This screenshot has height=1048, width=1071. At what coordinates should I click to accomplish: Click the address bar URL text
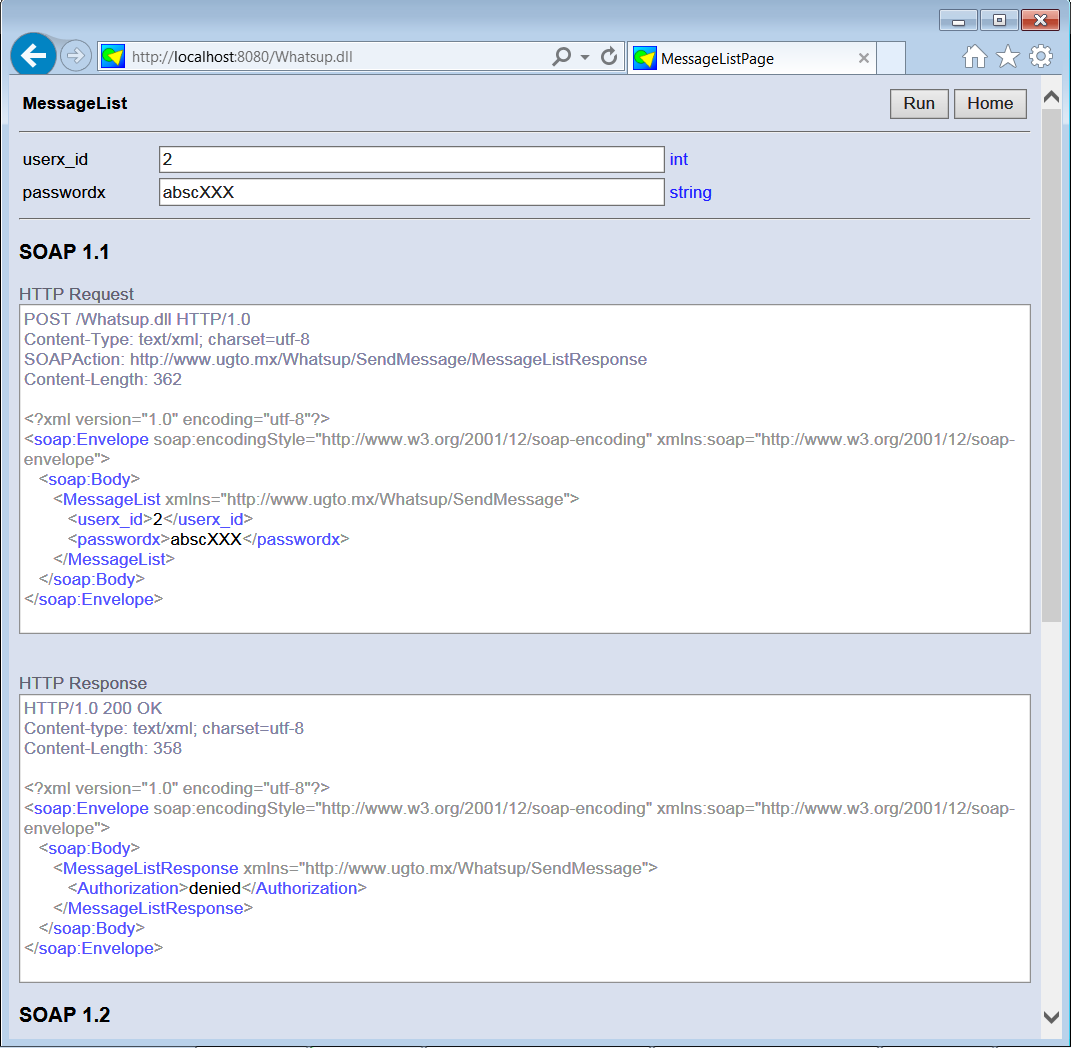242,57
